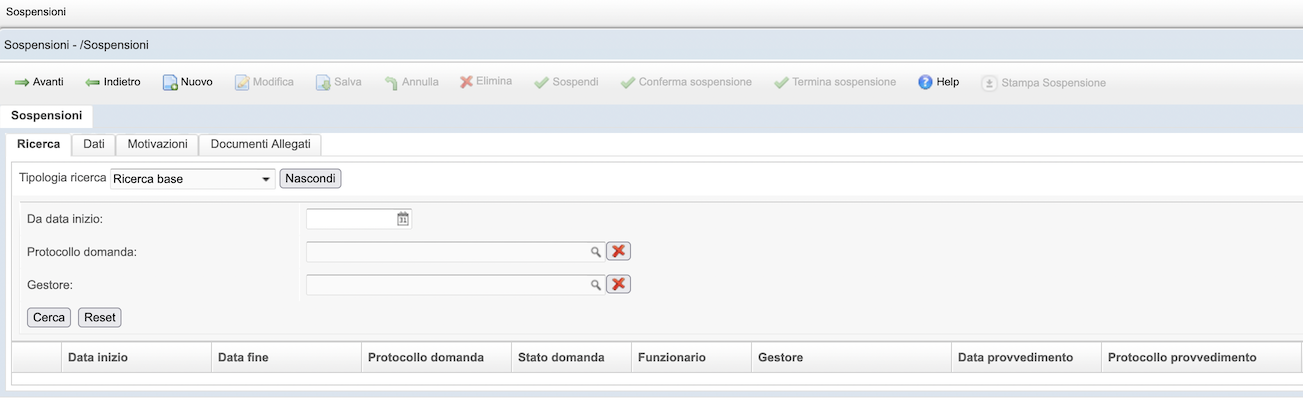Expand the Tipologia ricerca dropdown
The image size is (1303, 416).
(266, 180)
